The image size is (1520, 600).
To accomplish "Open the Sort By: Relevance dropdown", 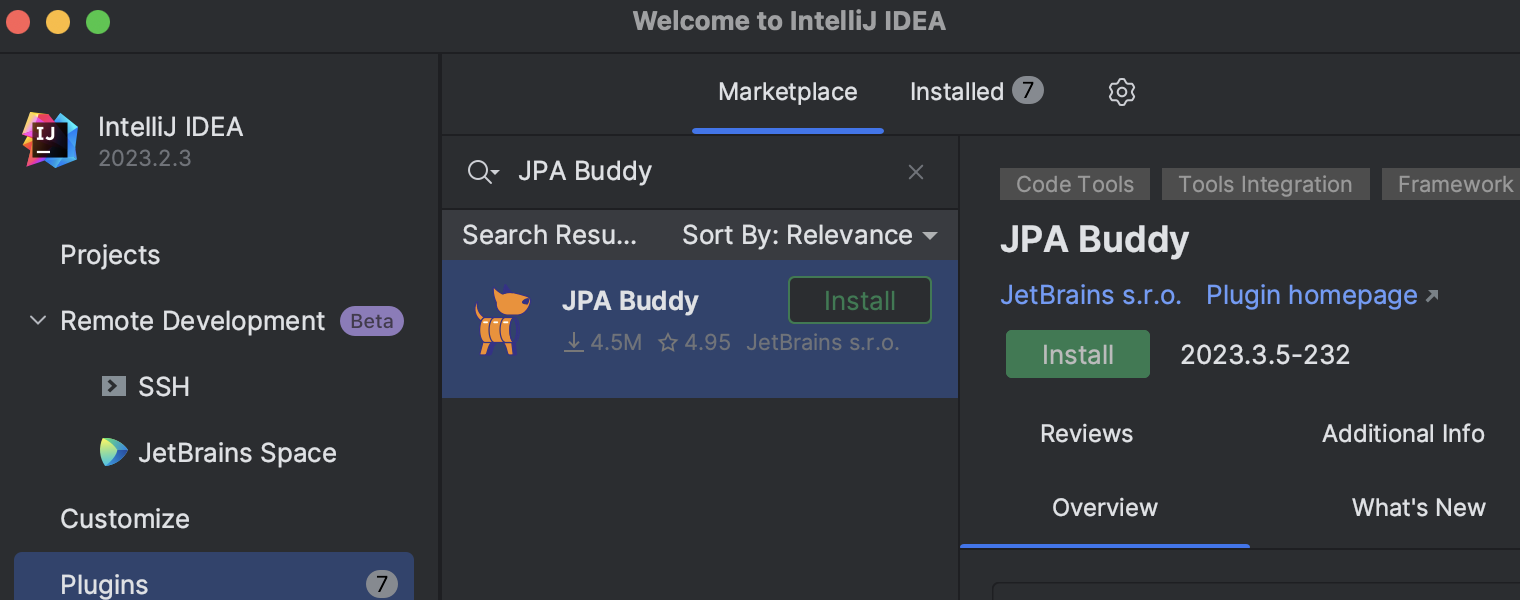I will (810, 235).
